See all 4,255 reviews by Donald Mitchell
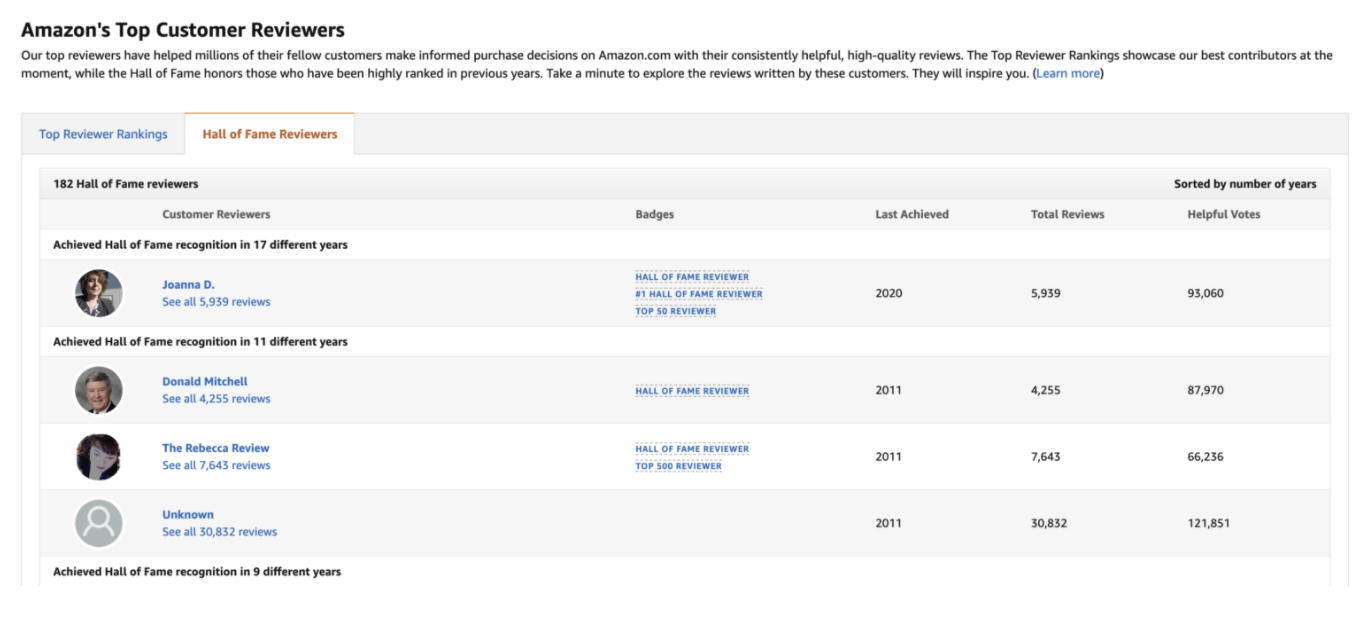 click(216, 399)
